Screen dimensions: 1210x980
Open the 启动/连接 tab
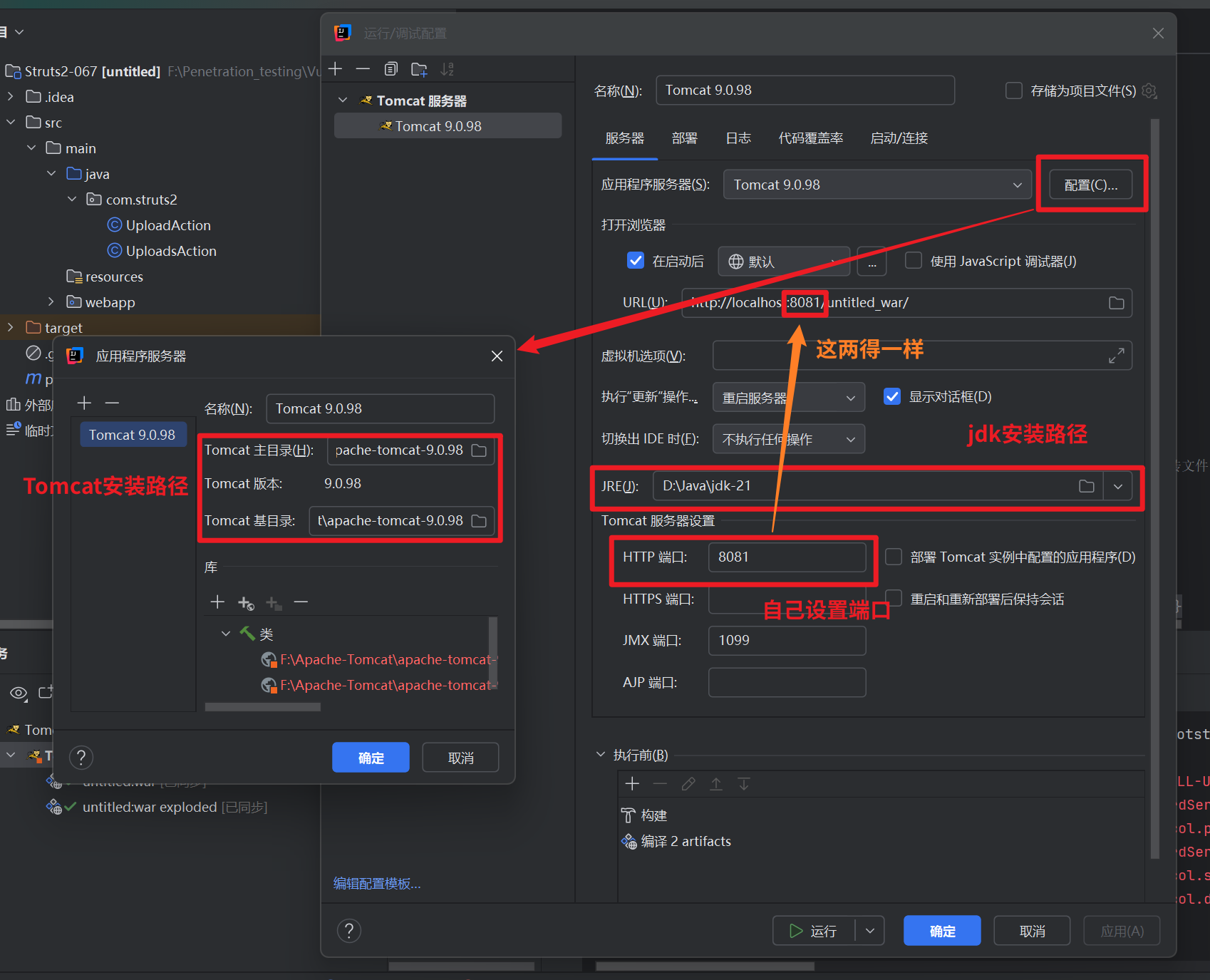[899, 138]
